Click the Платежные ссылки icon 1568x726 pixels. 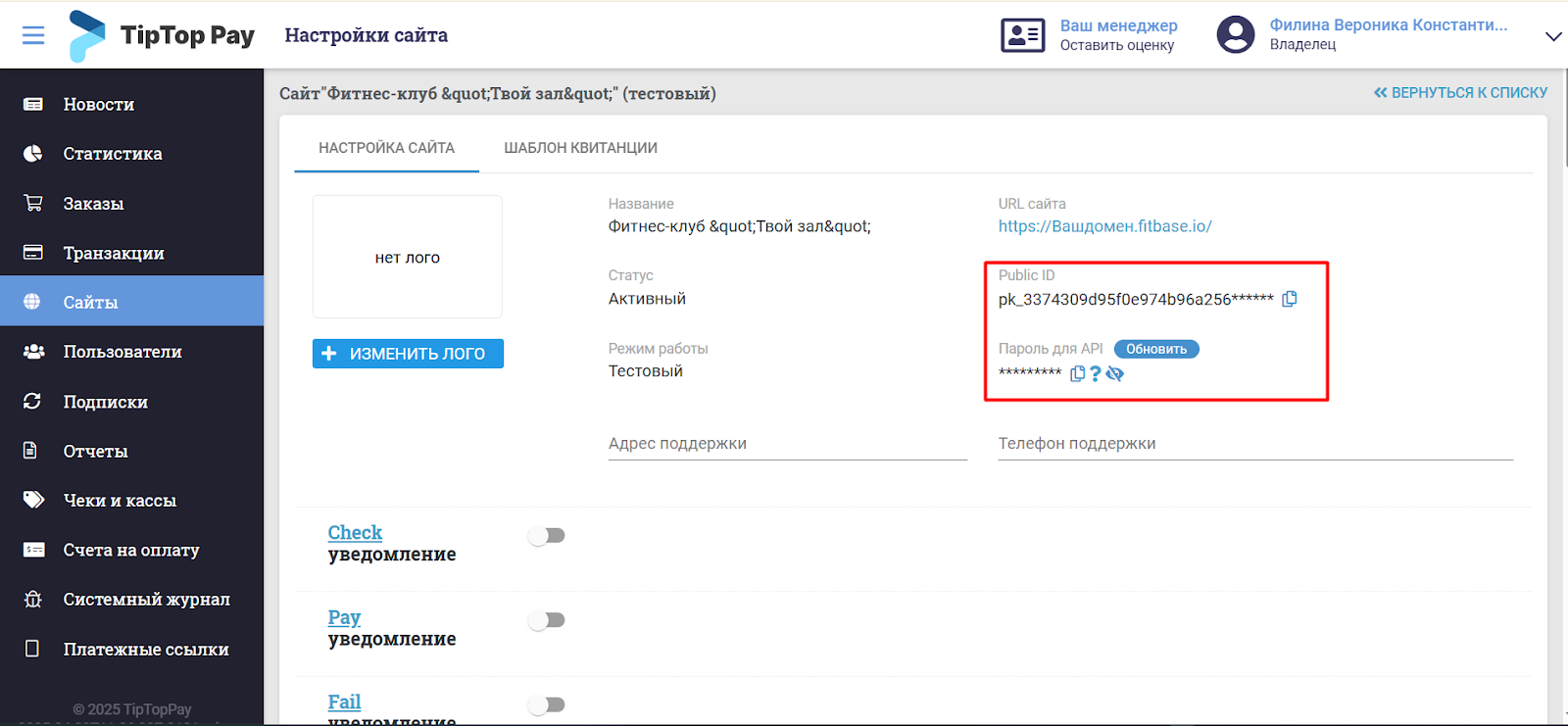click(32, 649)
